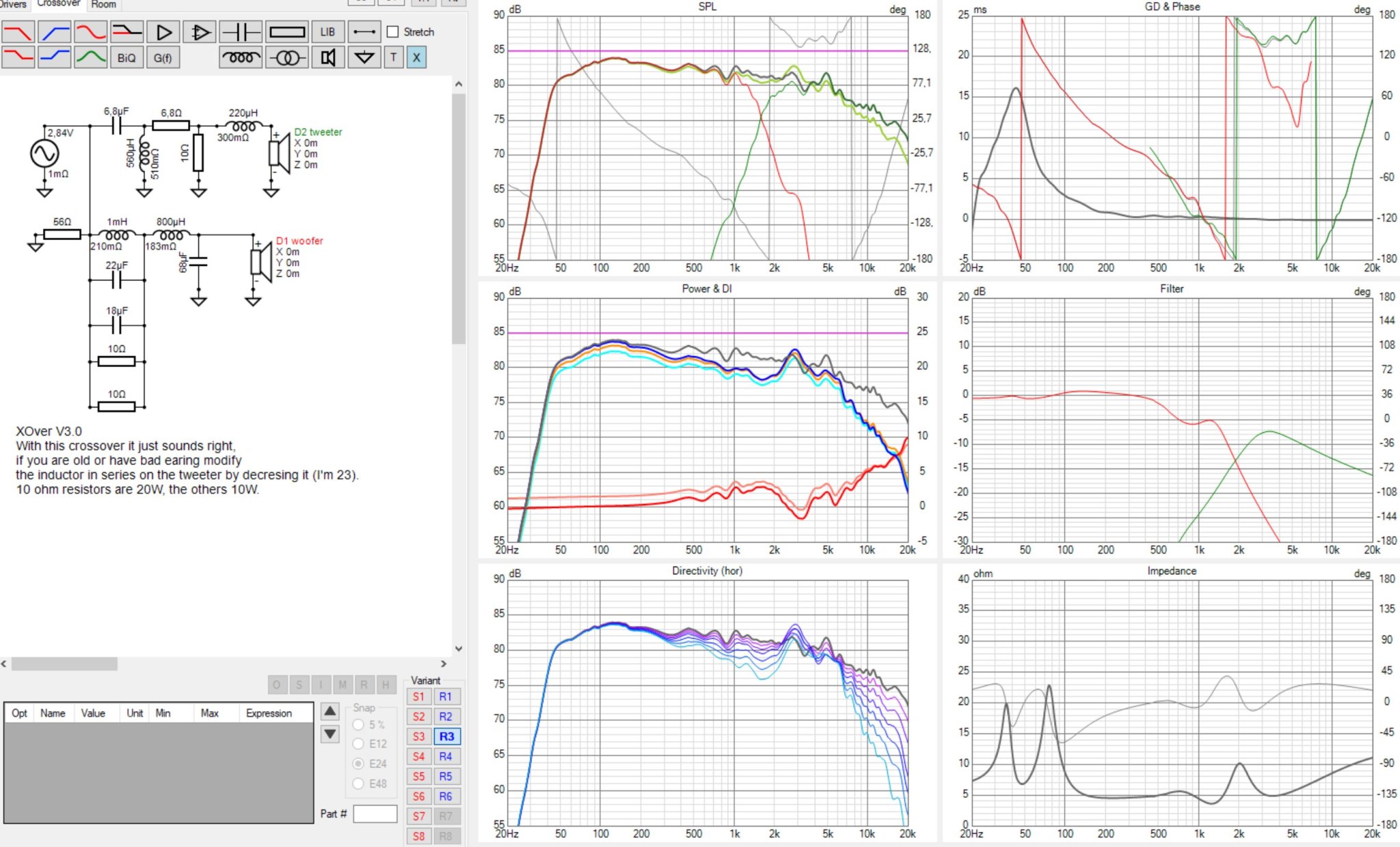Image resolution: width=1400 pixels, height=847 pixels.
Task: Recall the active variant R3
Action: click(446, 736)
